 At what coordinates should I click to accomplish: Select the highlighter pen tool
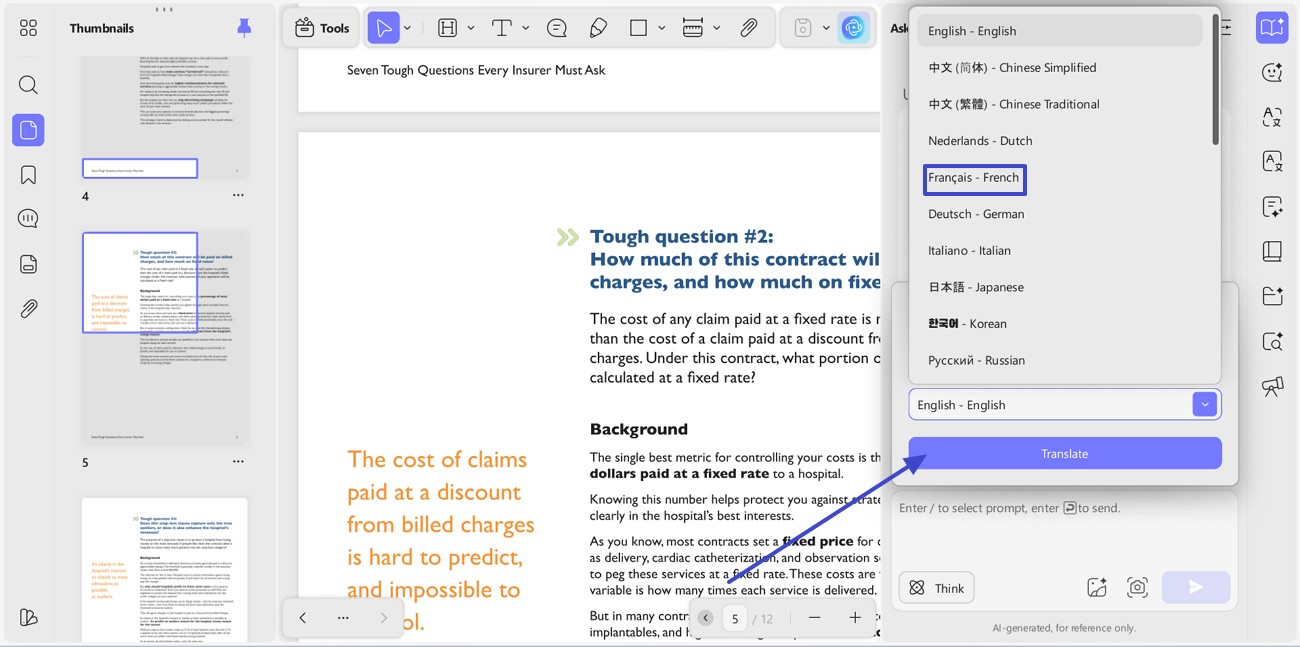pos(598,28)
